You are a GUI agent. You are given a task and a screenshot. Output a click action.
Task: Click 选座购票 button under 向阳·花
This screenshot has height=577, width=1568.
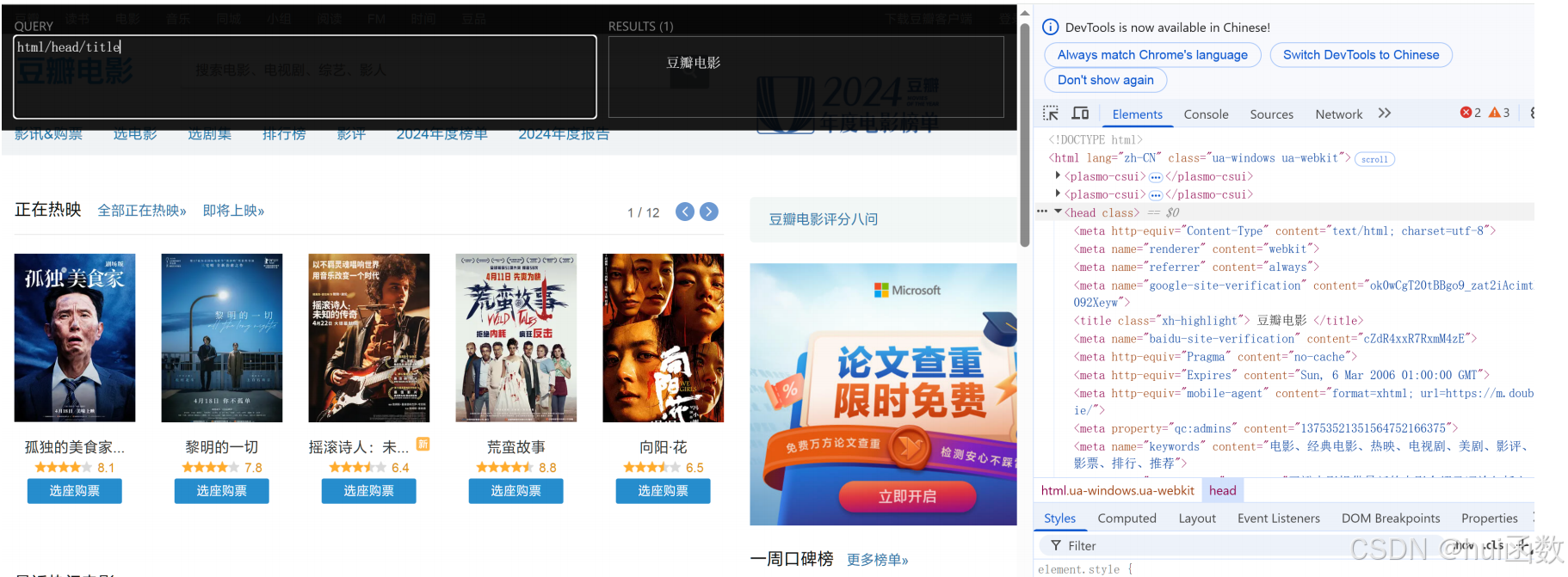coord(663,491)
